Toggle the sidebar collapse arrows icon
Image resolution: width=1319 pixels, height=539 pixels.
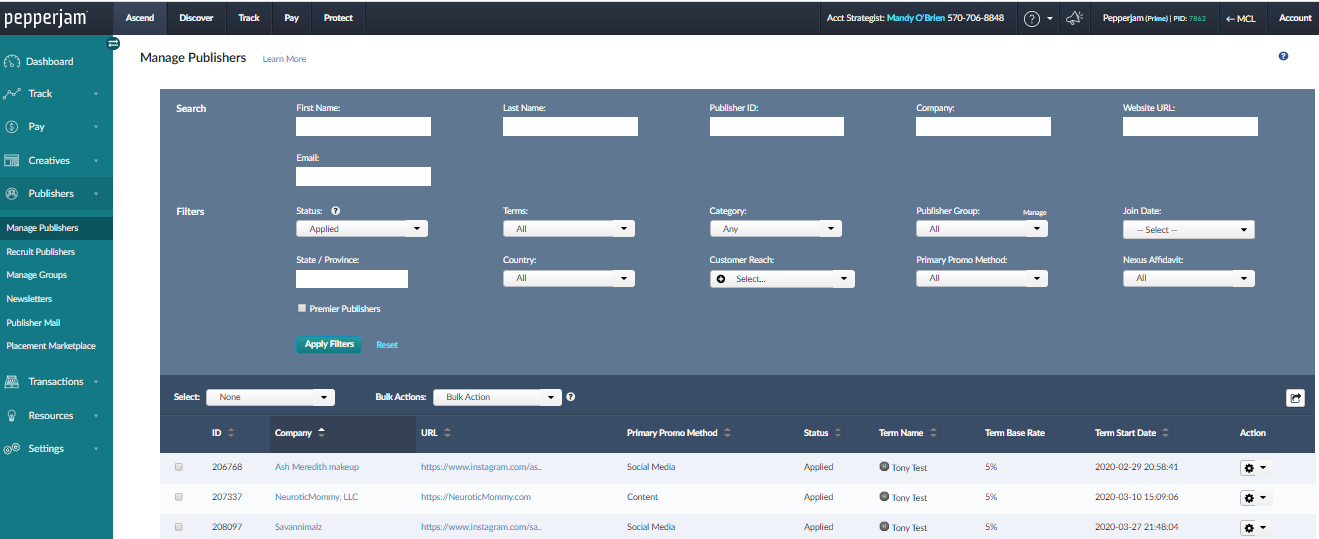[x=113, y=42]
